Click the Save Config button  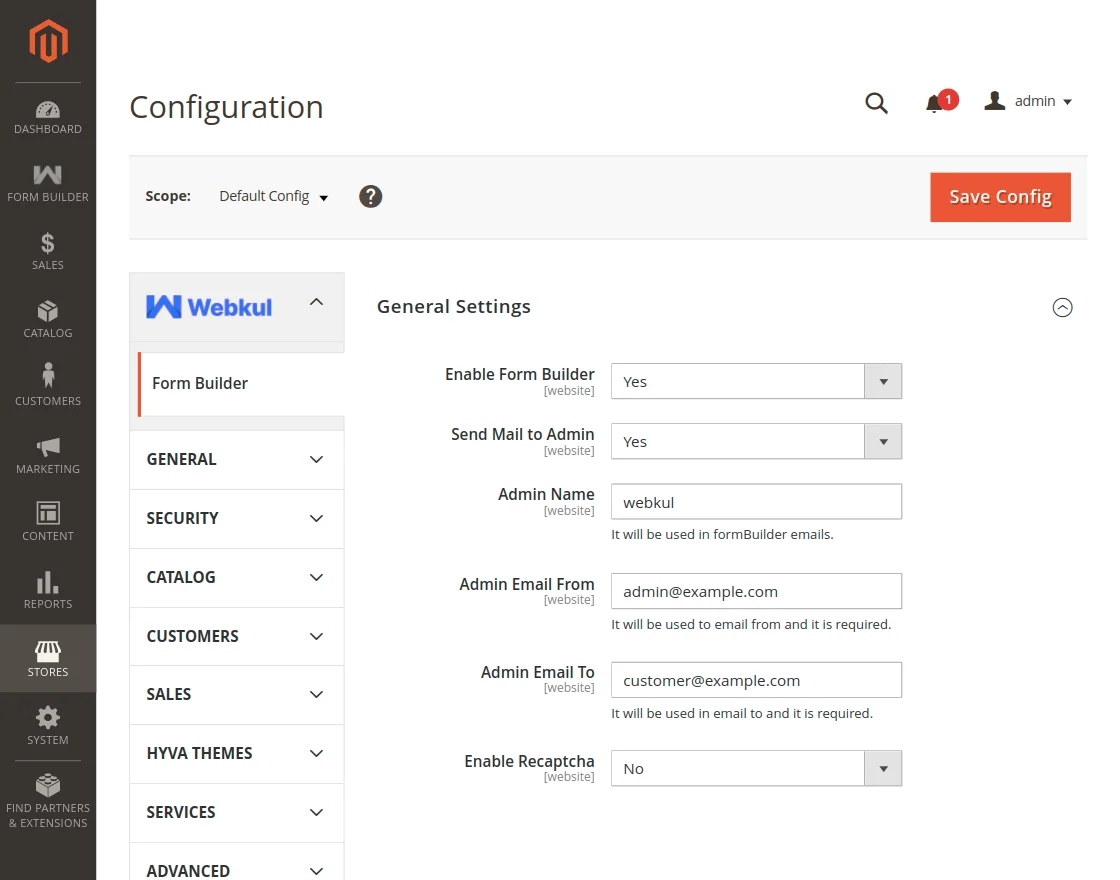coord(1000,197)
